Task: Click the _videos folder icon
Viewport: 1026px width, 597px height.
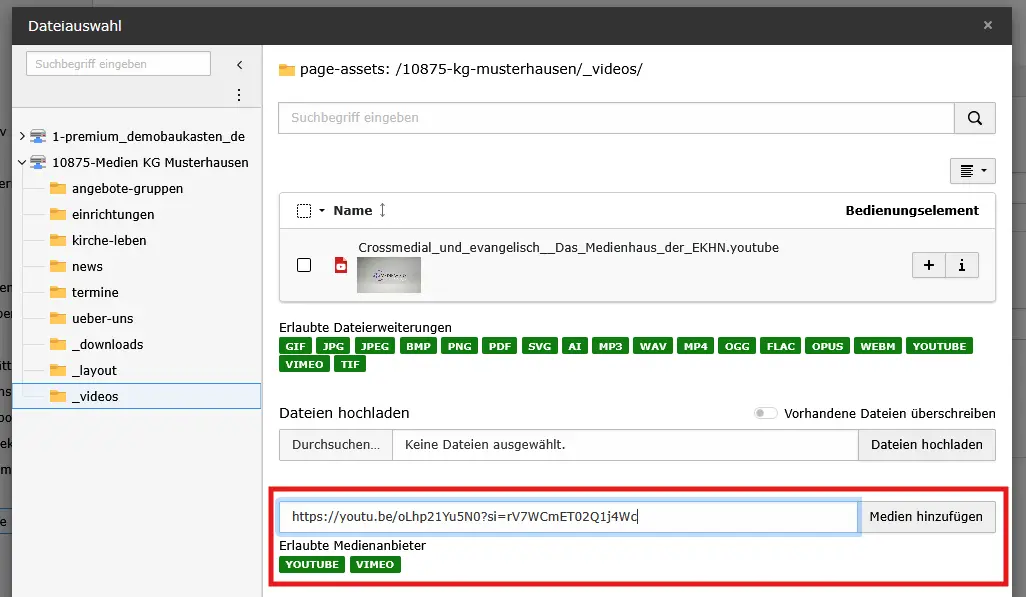Action: click(x=58, y=397)
